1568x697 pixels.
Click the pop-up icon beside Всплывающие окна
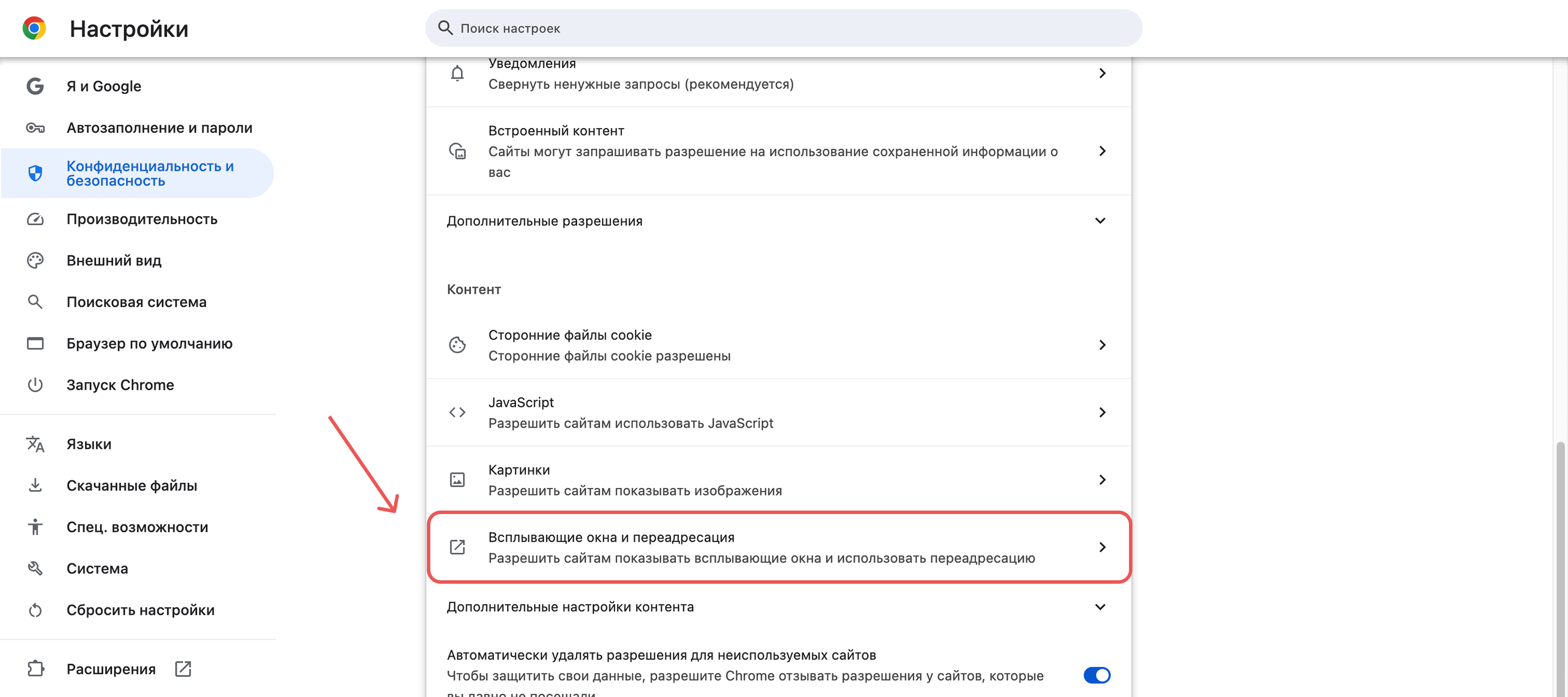click(457, 547)
